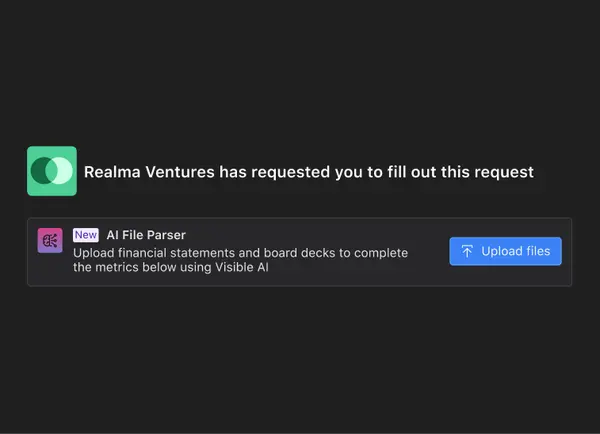The width and height of the screenshot is (600, 434).
Task: Click the upload arrow icon in button
Action: [467, 251]
